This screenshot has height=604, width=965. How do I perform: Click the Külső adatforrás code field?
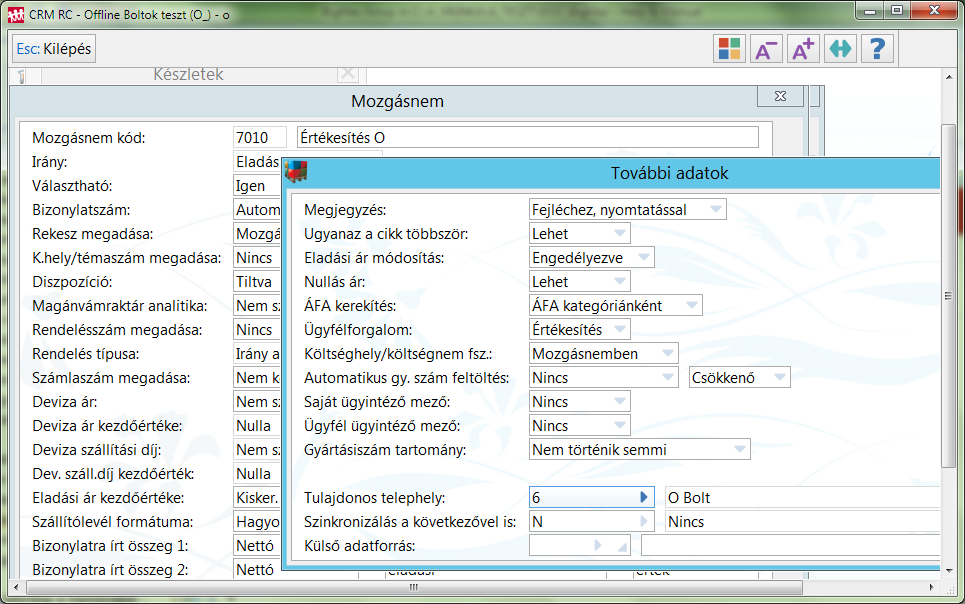click(579, 546)
